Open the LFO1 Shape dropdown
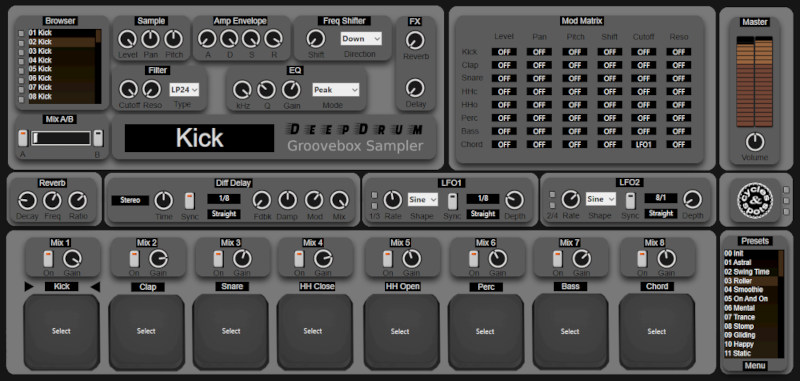Image resolution: width=800 pixels, height=381 pixels. pos(422,199)
